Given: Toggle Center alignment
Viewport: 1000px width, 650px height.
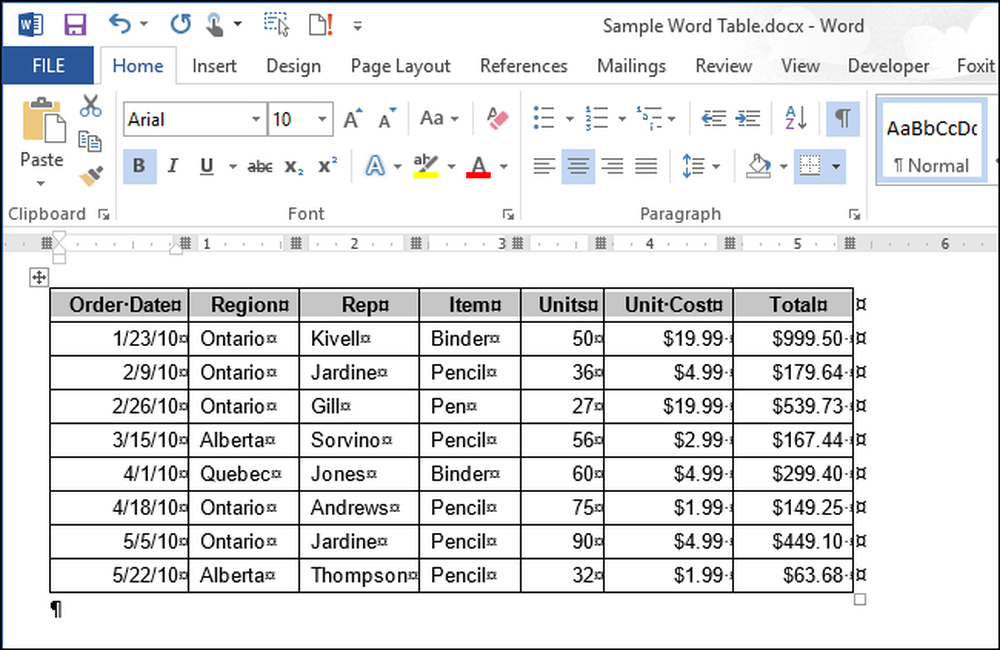Looking at the screenshot, I should (578, 166).
